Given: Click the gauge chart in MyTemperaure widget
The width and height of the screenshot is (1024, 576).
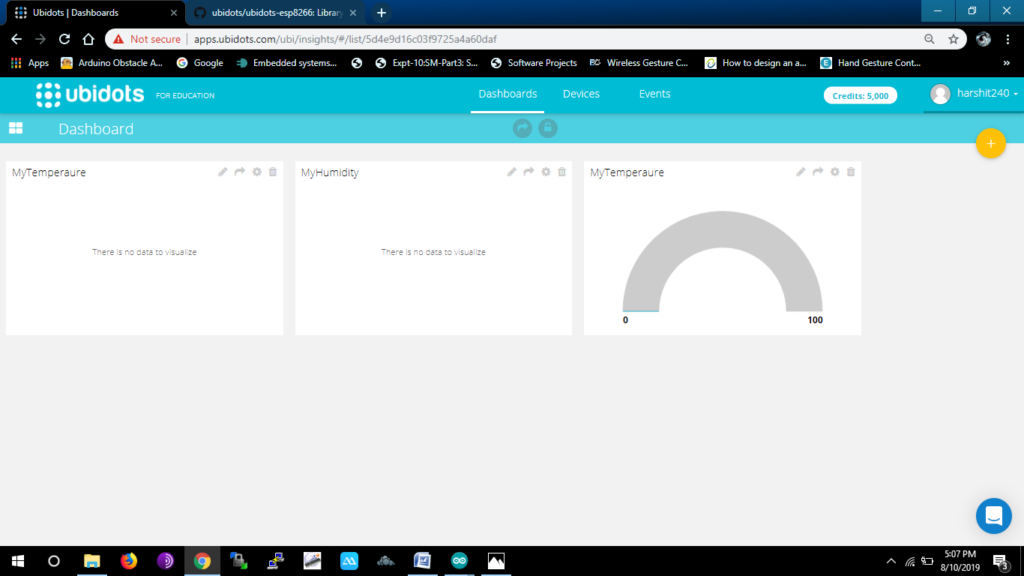Looking at the screenshot, I should point(722,261).
